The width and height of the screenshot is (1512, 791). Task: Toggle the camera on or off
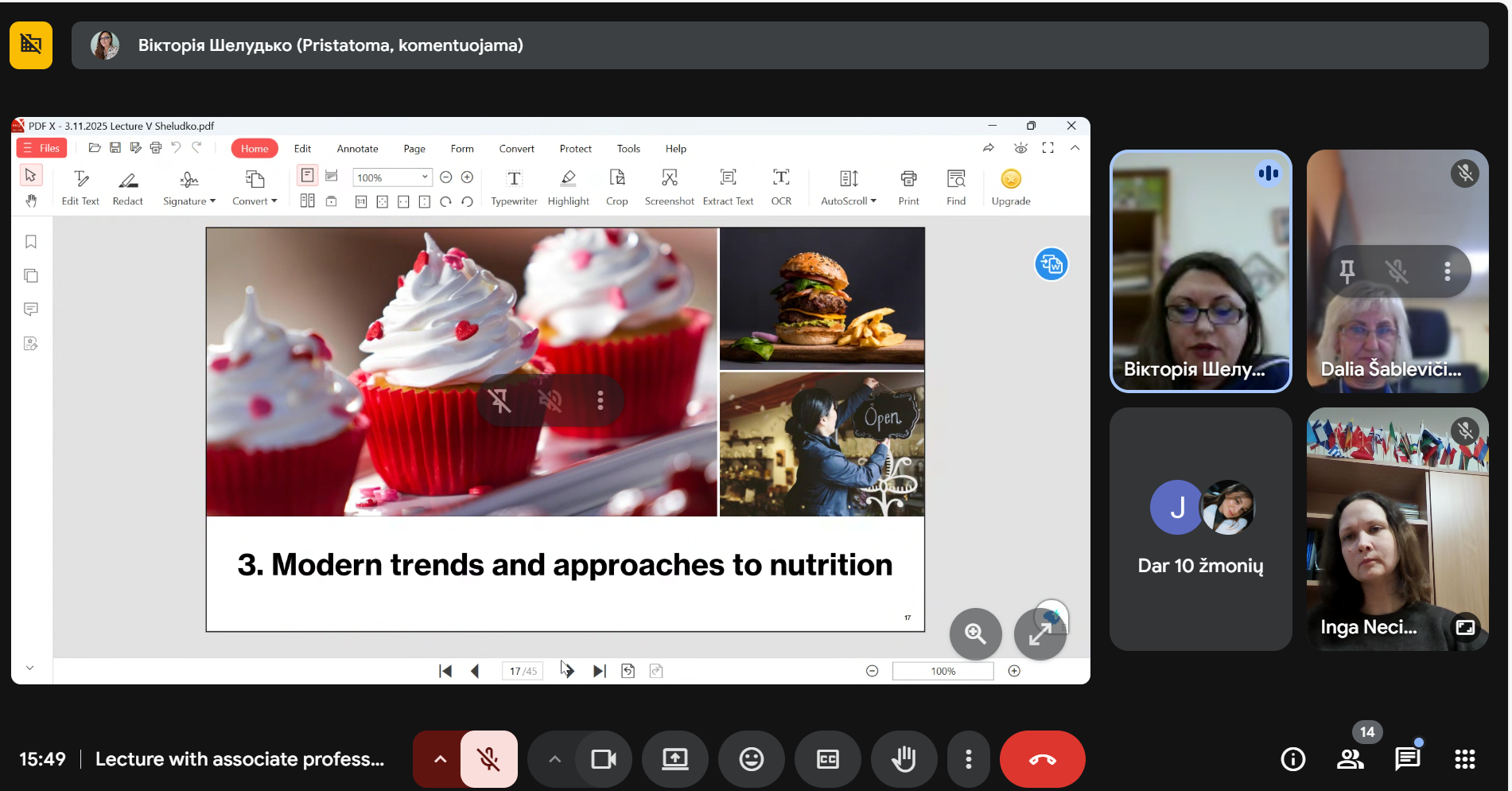tap(603, 759)
